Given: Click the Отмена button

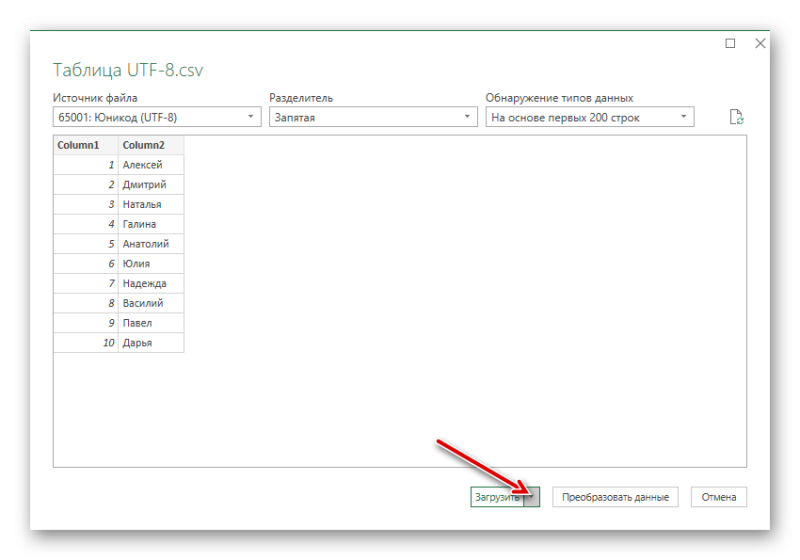Looking at the screenshot, I should [718, 497].
